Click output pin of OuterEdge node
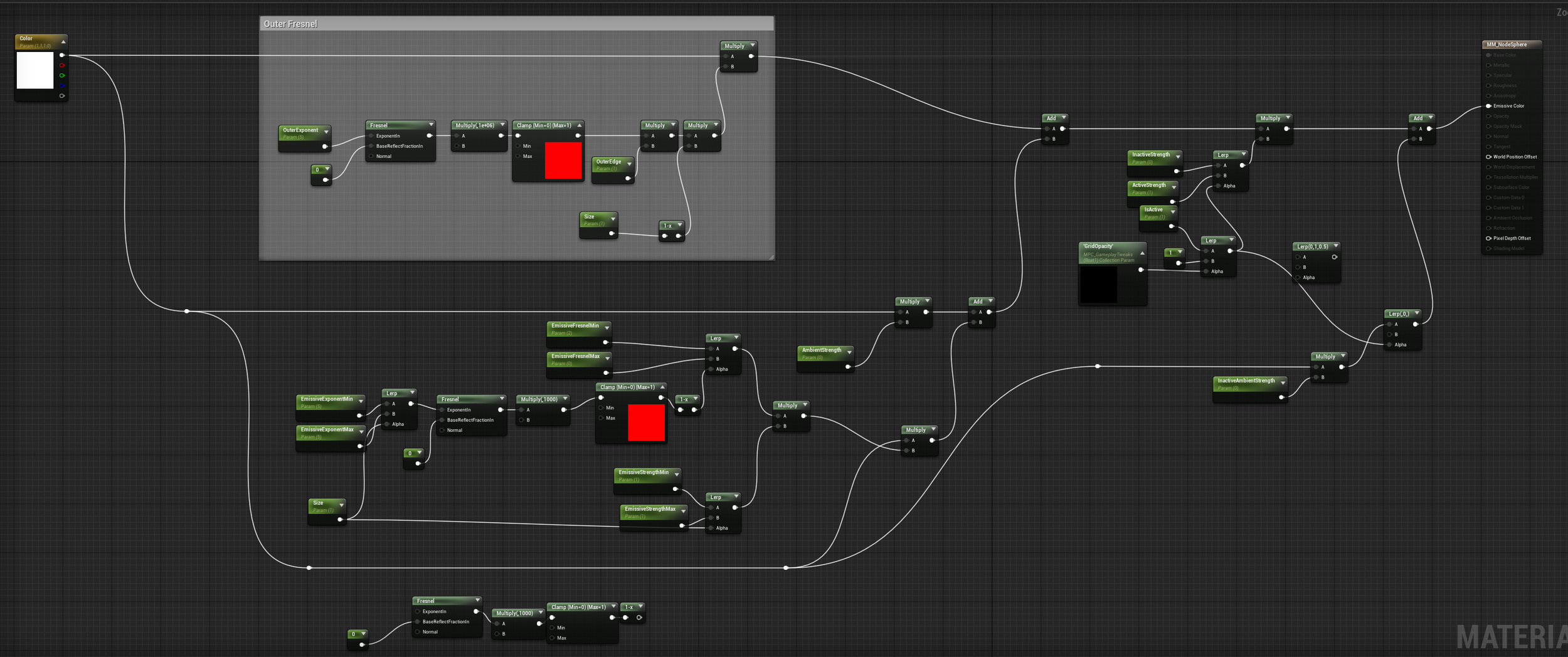Image resolution: width=1568 pixels, height=657 pixels. pos(627,178)
